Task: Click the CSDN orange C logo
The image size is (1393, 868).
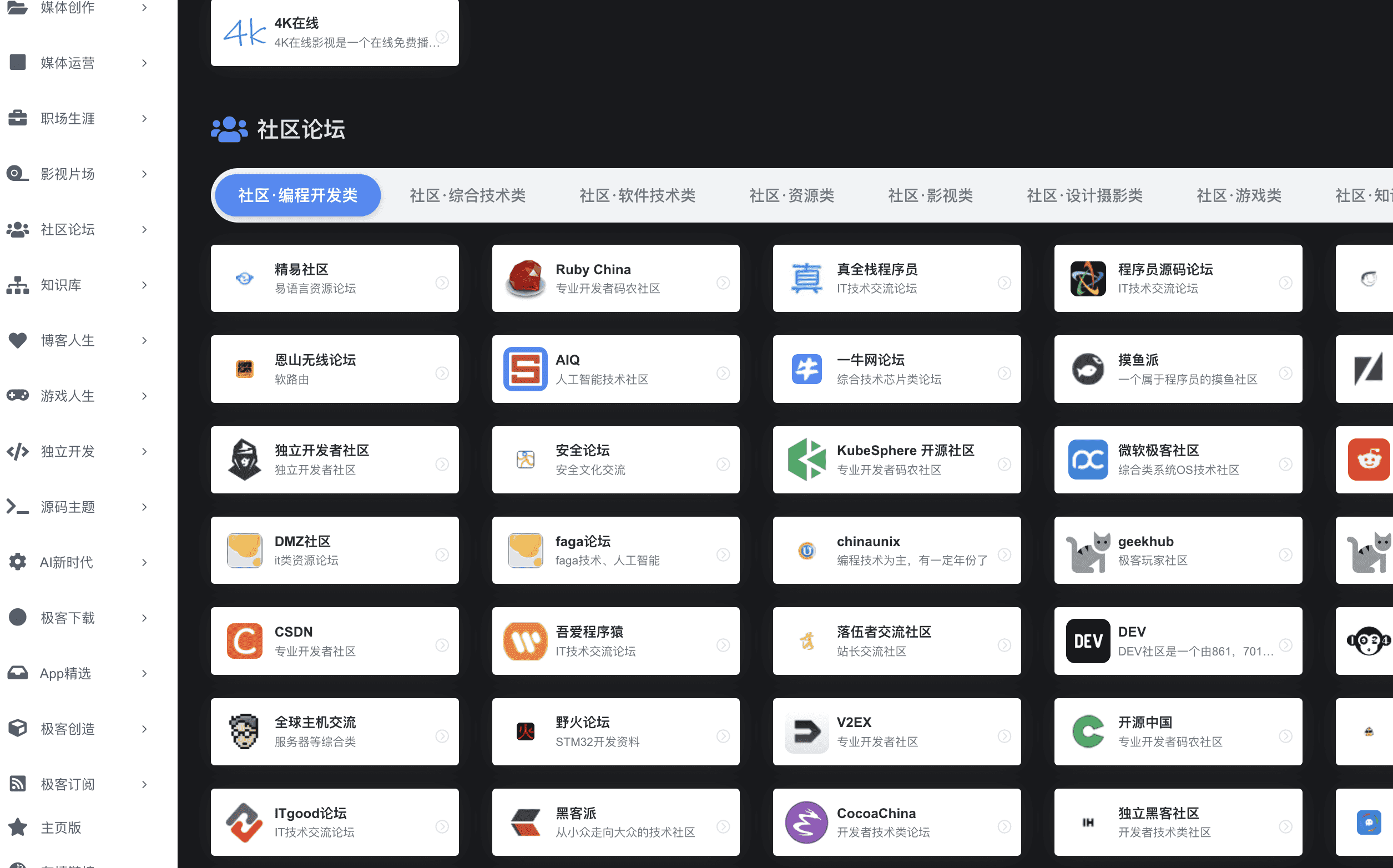Action: (x=244, y=640)
